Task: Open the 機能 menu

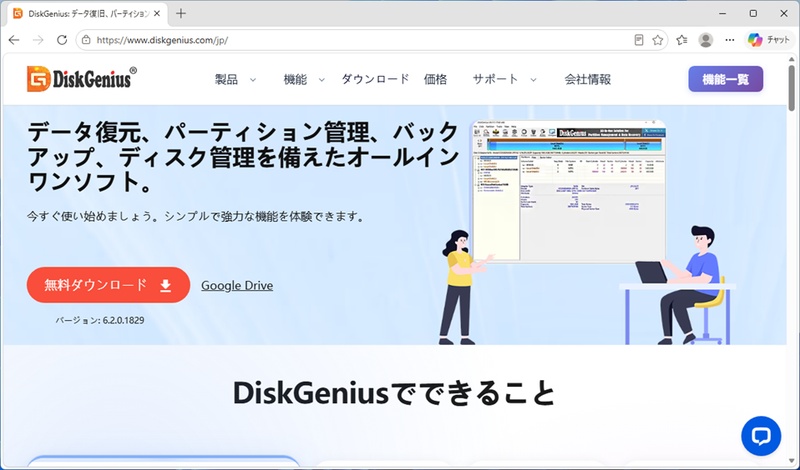Action: [295, 79]
